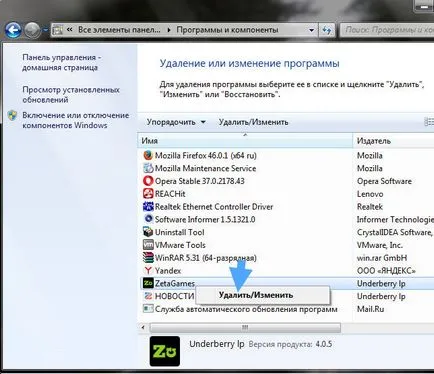
Task: Open recent pages dropdown beside navigation arrows
Action: tap(45, 30)
